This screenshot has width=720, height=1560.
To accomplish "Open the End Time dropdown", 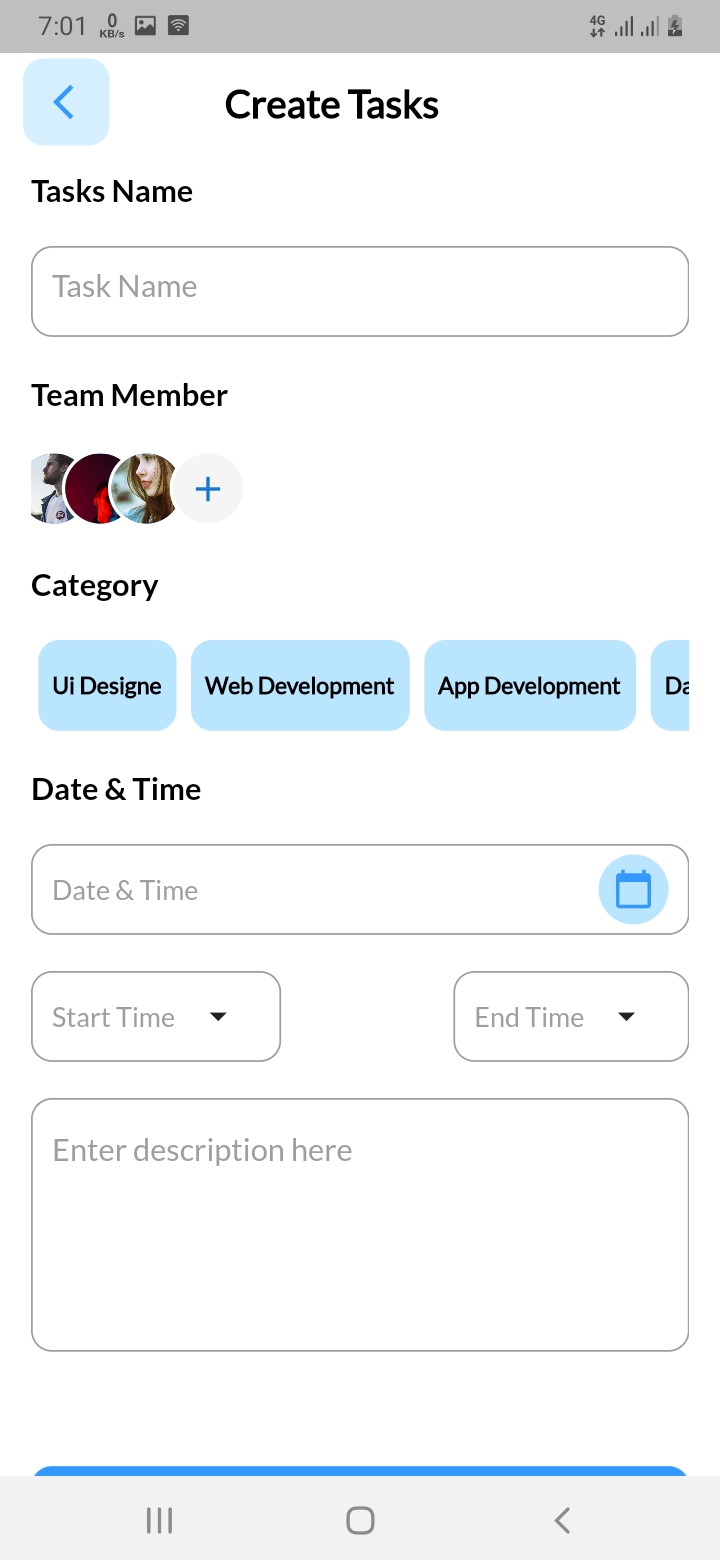I will 571,1017.
